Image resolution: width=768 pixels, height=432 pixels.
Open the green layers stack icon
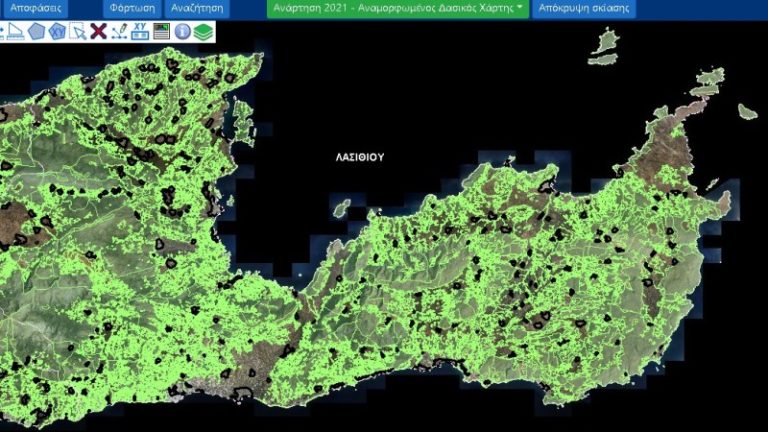(x=203, y=32)
